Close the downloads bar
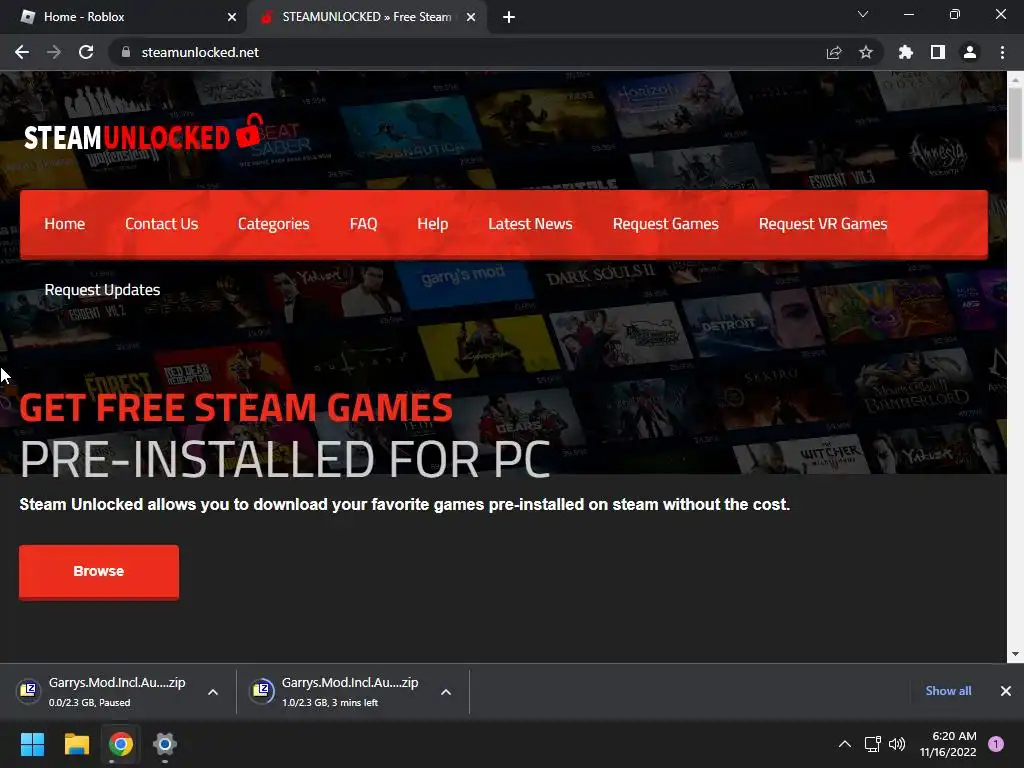Screen dimensions: 1024x768 [1006, 691]
